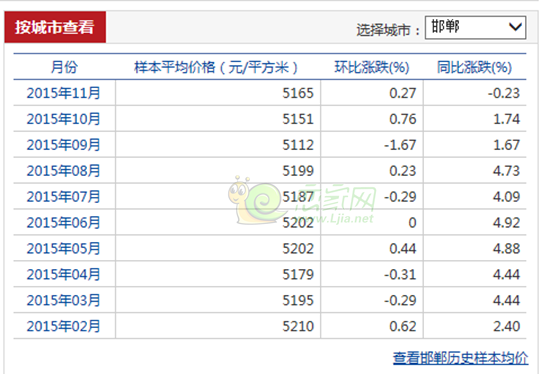Select the 2015年04月 row label
Viewport: 550px width, 374px height.
tap(63, 274)
